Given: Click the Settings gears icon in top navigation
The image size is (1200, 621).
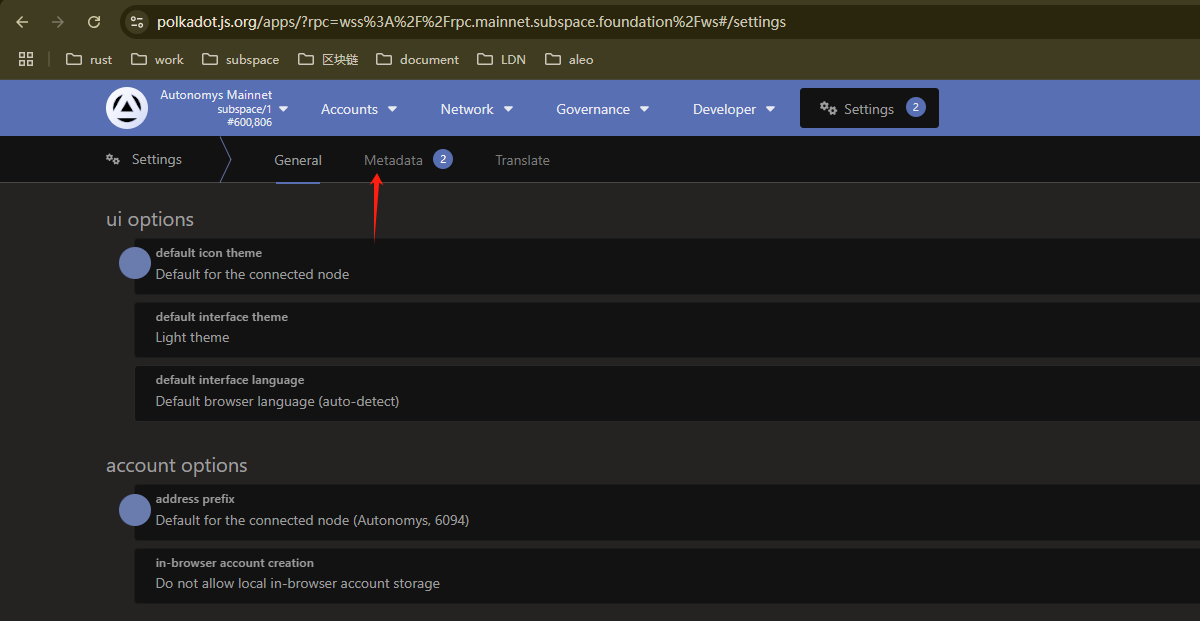Looking at the screenshot, I should pos(828,108).
